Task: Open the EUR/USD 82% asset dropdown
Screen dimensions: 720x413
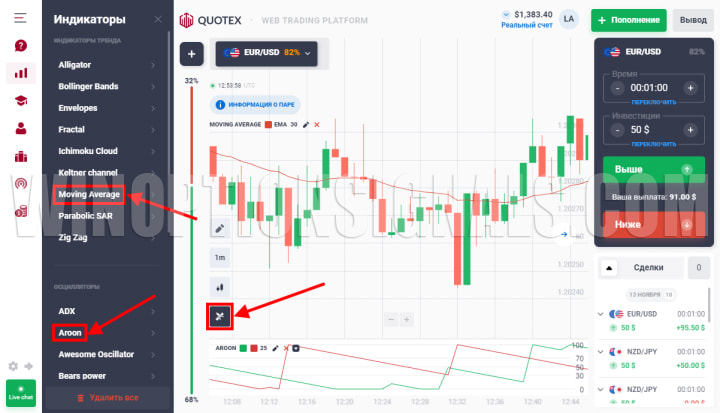Action: click(x=266, y=53)
